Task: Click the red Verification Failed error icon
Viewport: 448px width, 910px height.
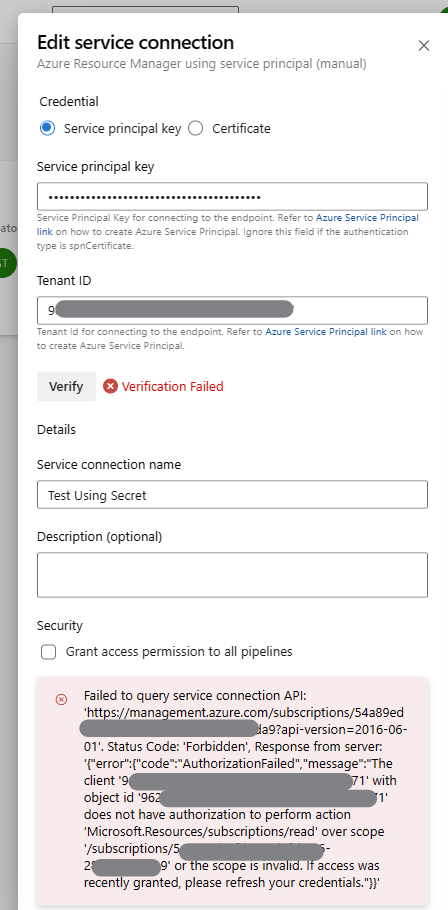Action: (110, 387)
